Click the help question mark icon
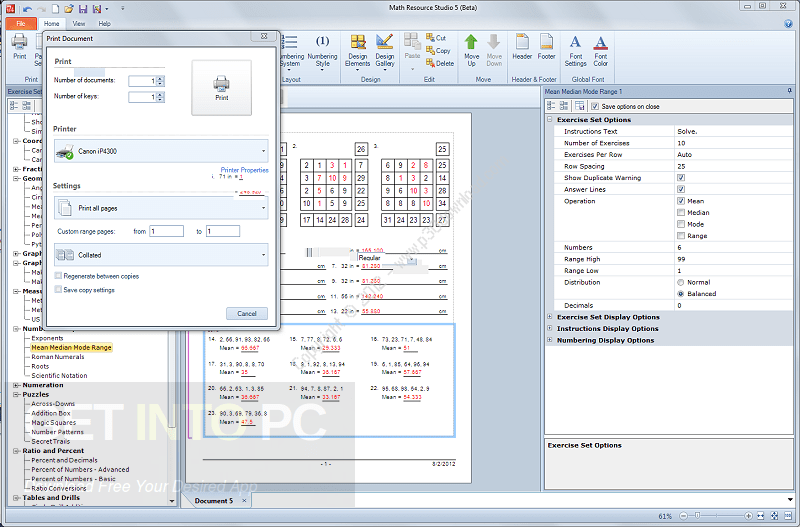 (788, 23)
